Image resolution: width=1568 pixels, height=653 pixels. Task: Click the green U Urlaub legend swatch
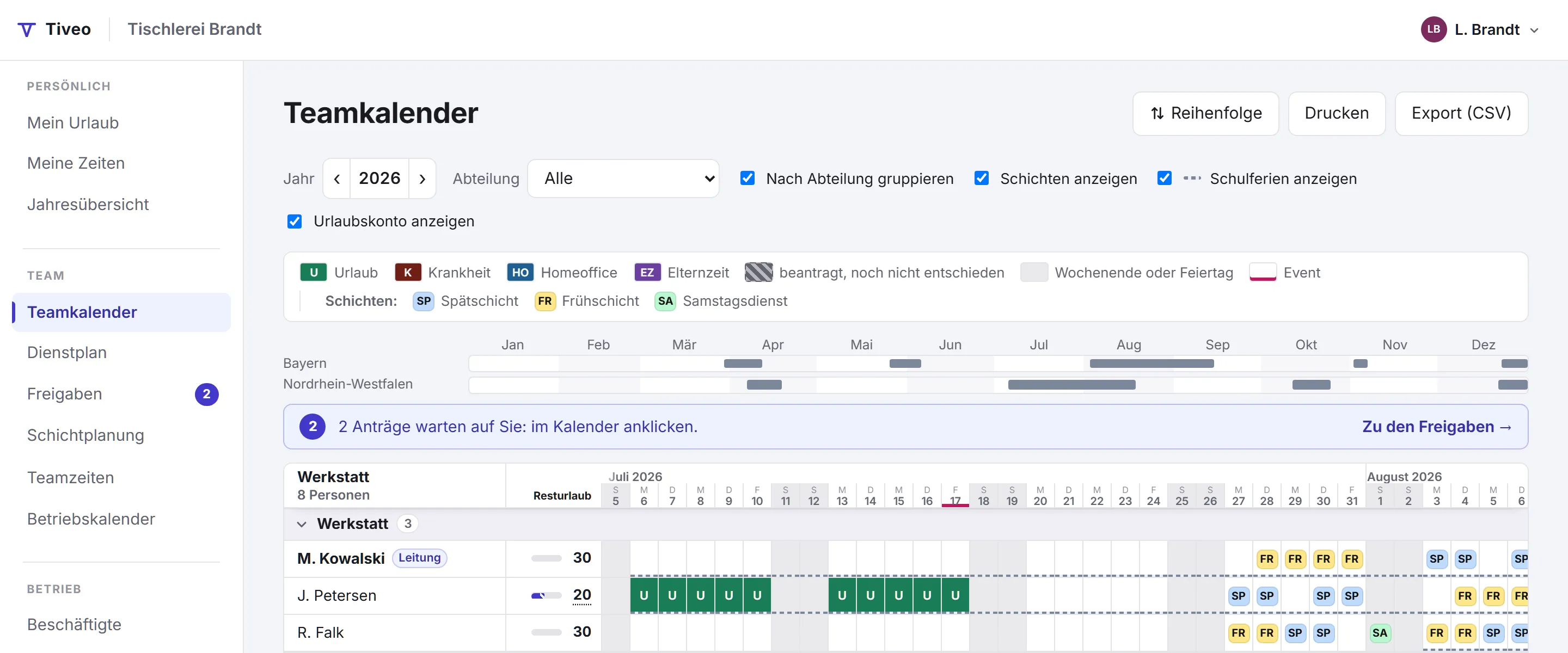point(314,272)
